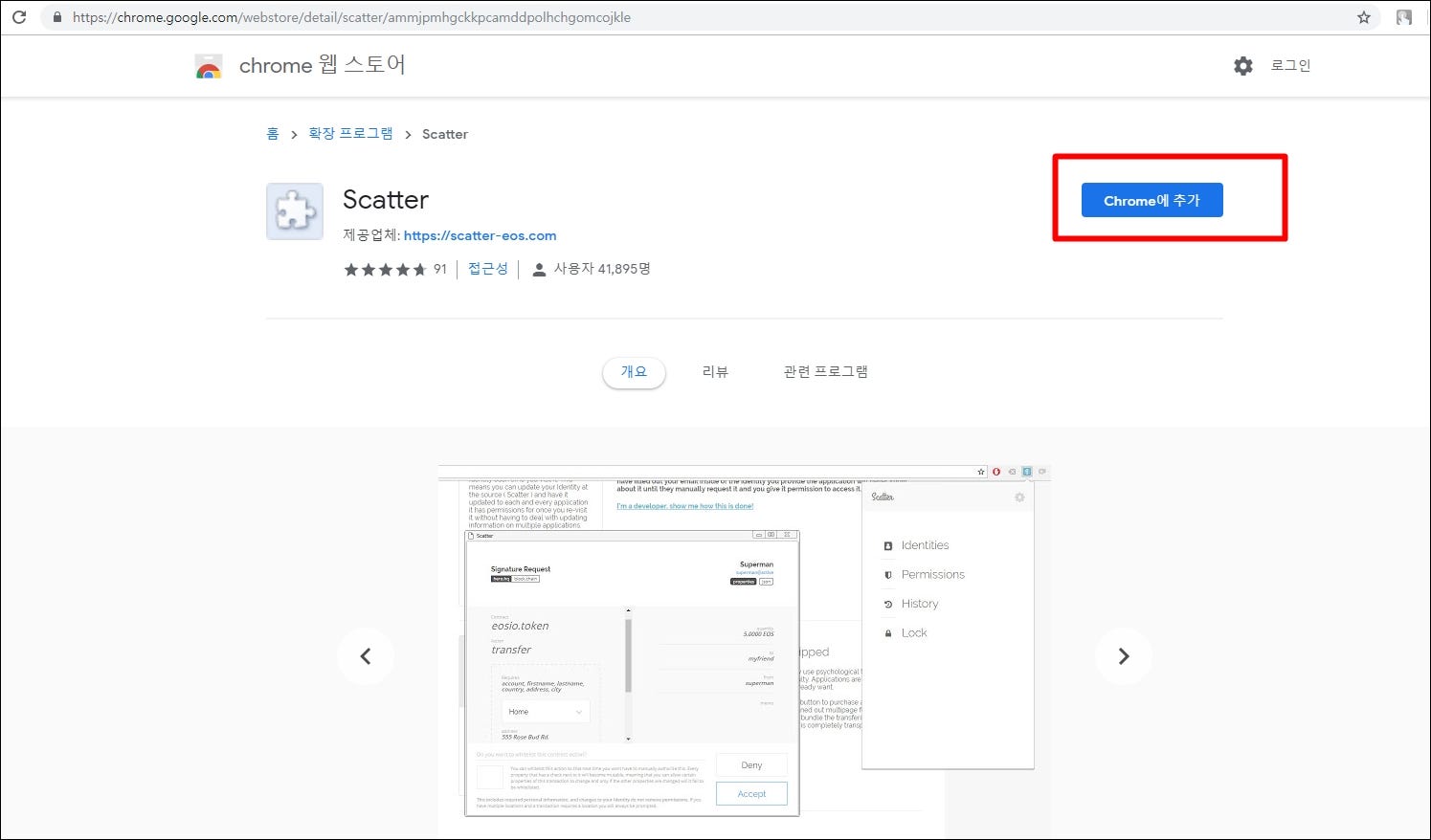Sign in via 로그인 link
The height and width of the screenshot is (840, 1431).
click(1290, 65)
